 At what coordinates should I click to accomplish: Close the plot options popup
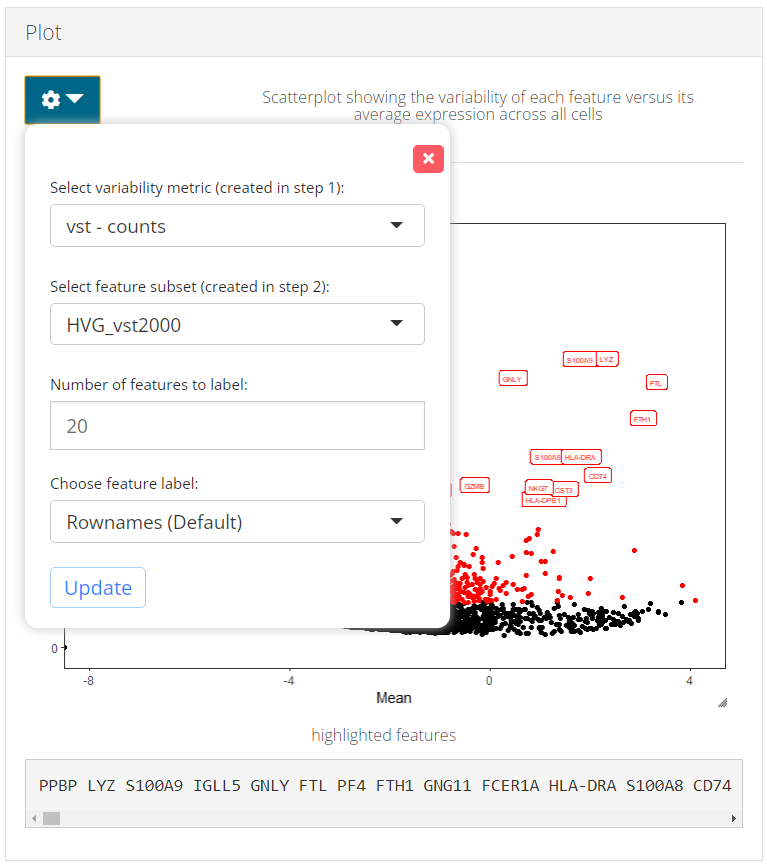[428, 158]
